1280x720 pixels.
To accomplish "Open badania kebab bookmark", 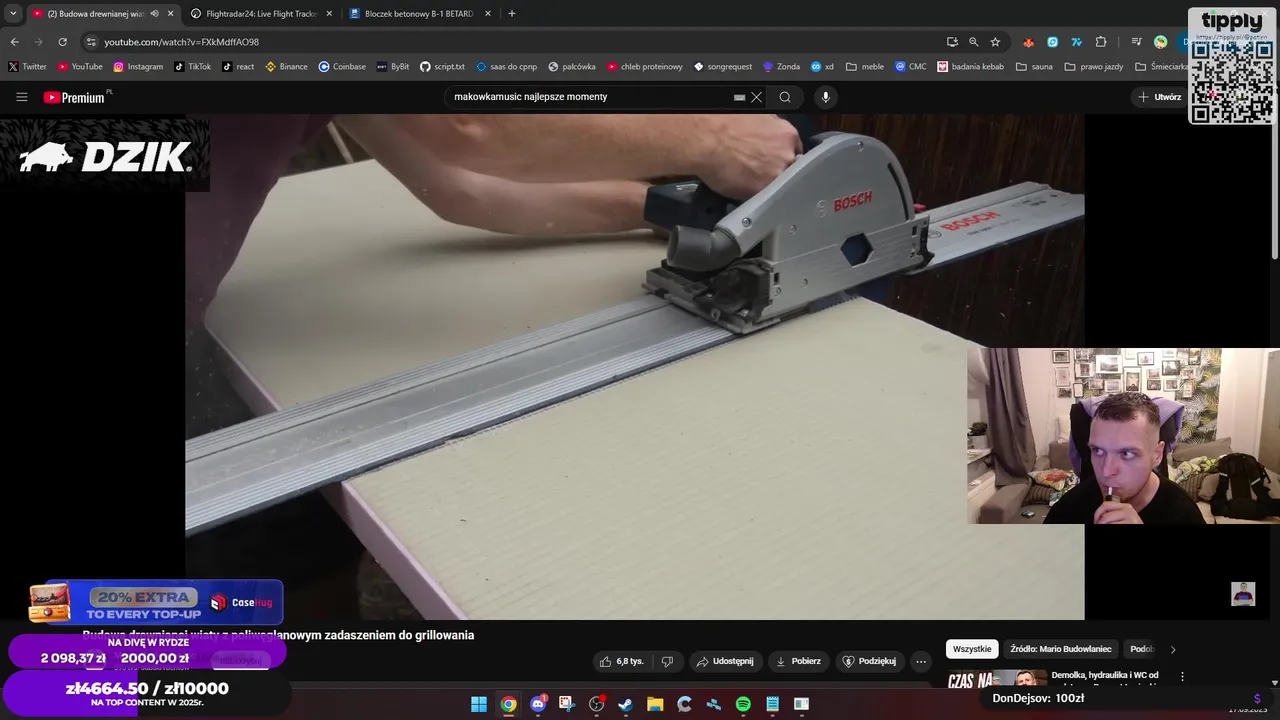I will pyautogui.click(x=971, y=67).
